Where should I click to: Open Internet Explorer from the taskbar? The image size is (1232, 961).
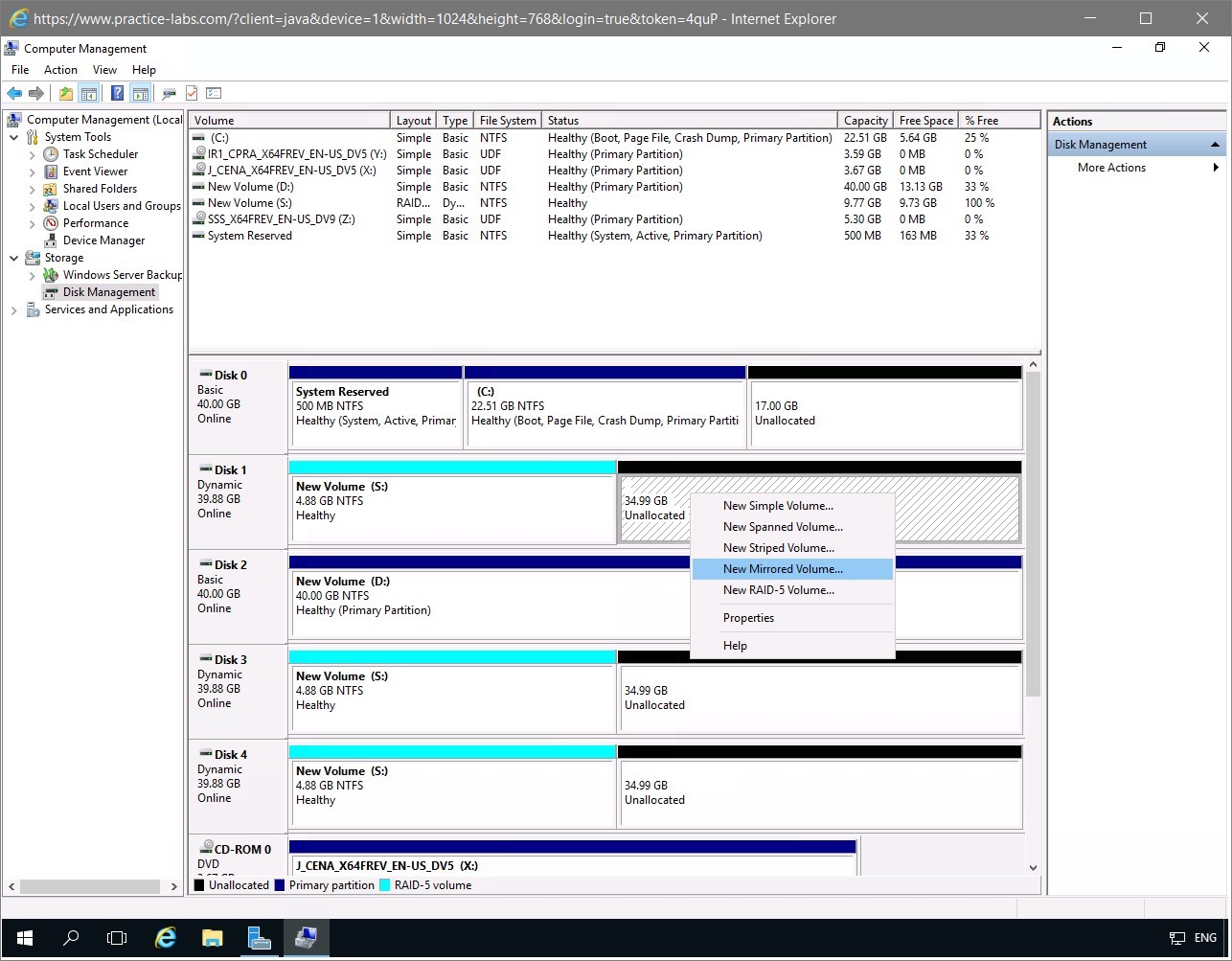click(x=166, y=938)
